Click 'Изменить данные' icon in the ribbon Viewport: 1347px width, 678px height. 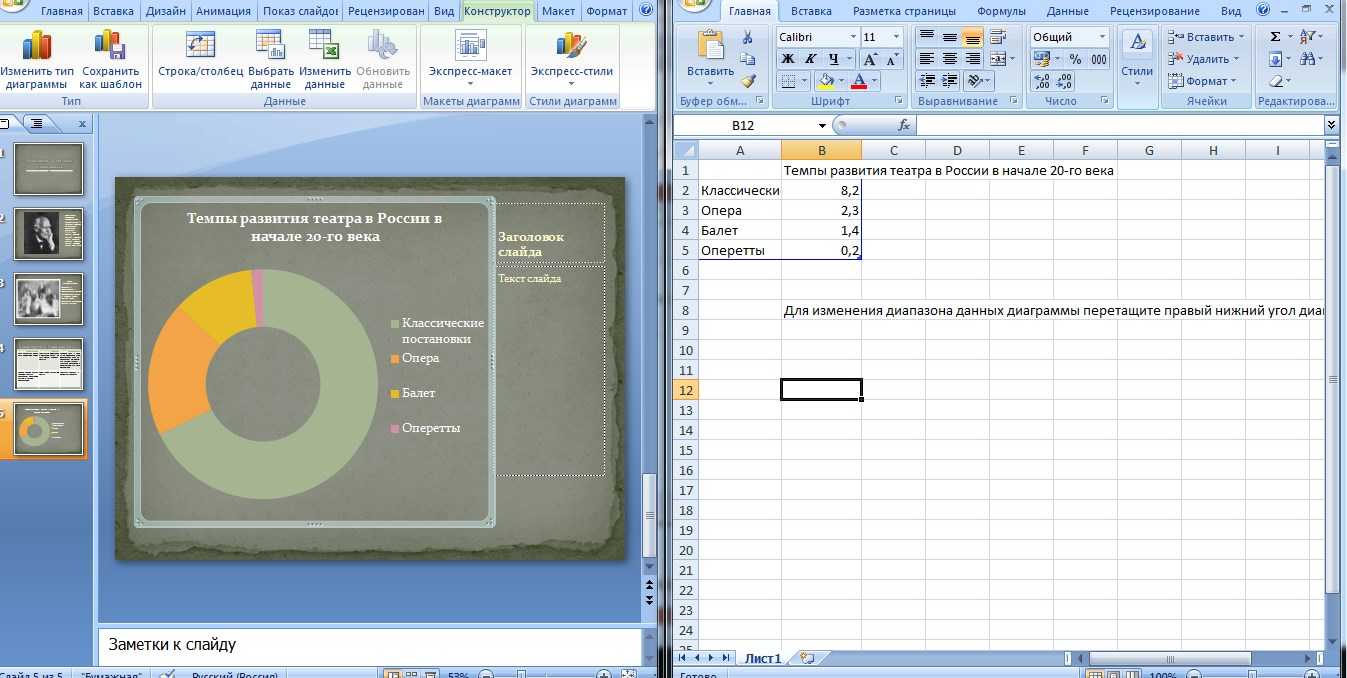[x=324, y=47]
